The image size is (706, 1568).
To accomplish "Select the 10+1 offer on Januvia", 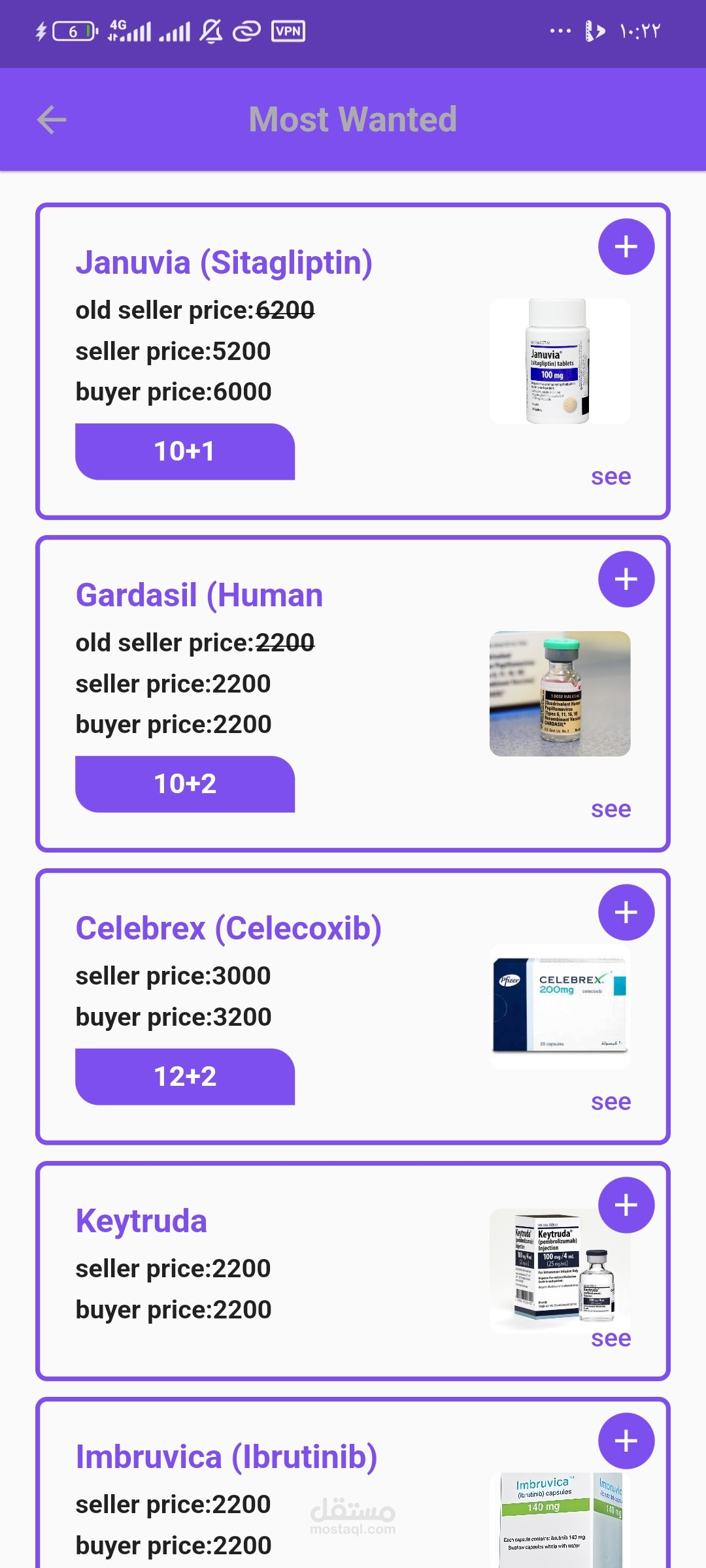I will 185,451.
